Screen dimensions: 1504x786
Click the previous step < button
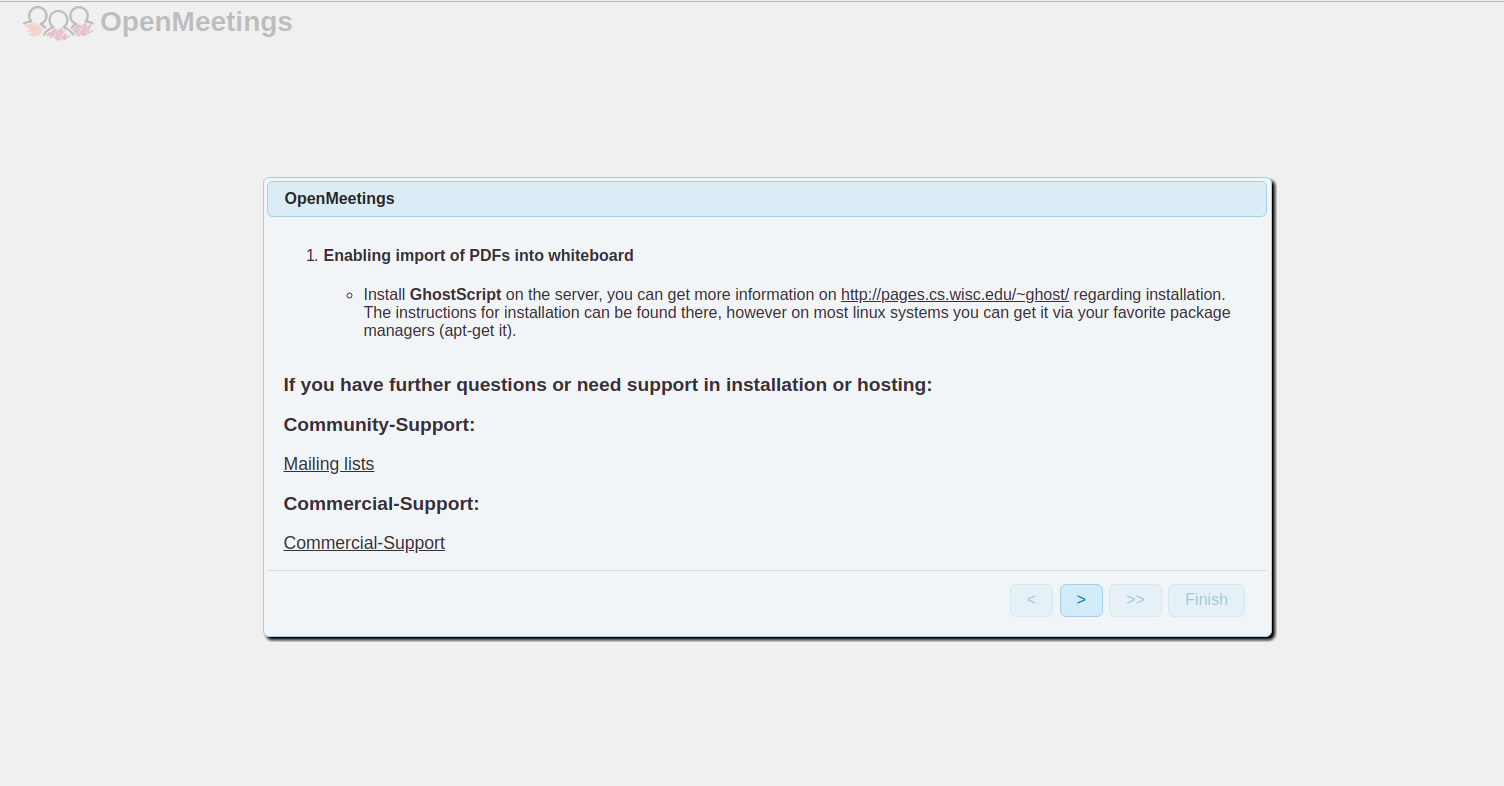click(1031, 600)
